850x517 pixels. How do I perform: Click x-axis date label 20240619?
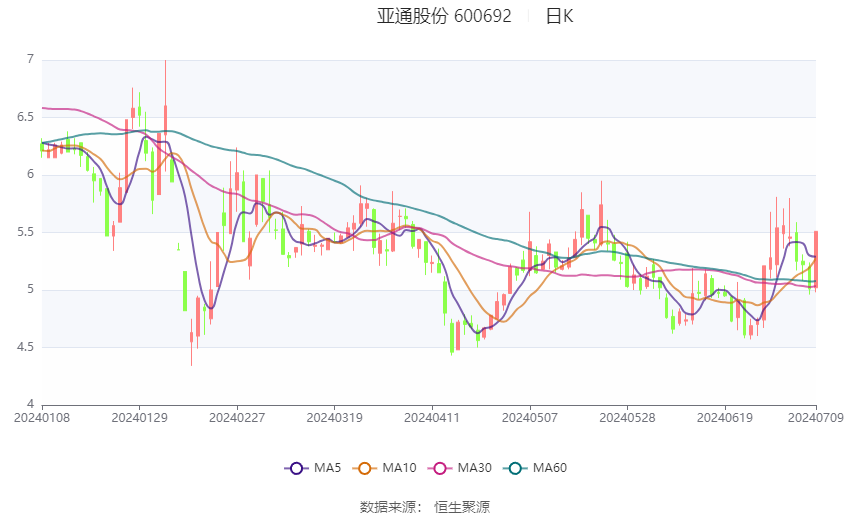(725, 418)
